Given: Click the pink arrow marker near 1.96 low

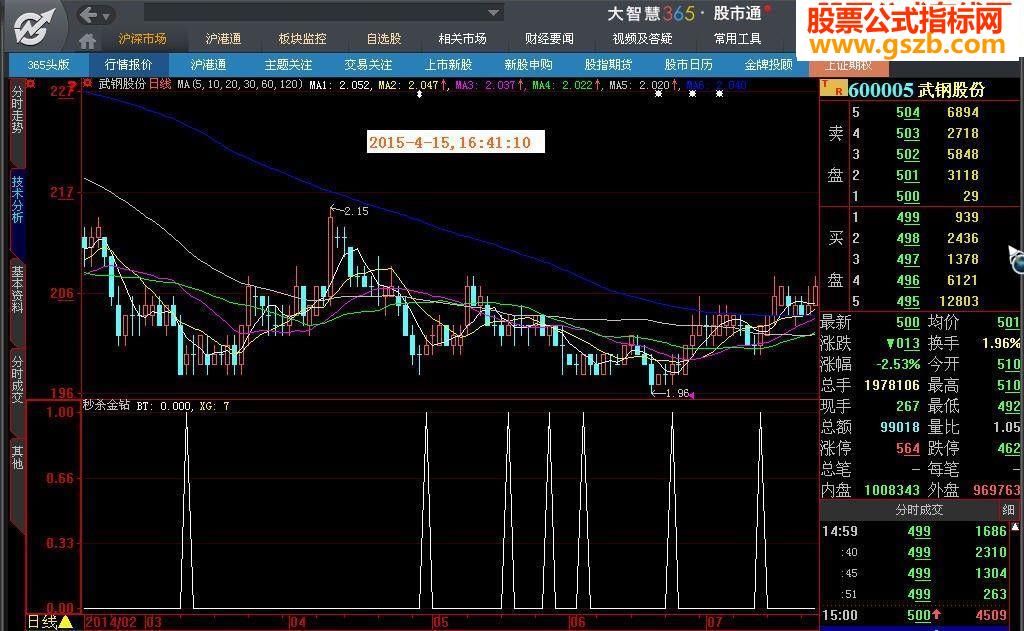Looking at the screenshot, I should click(x=692, y=395).
